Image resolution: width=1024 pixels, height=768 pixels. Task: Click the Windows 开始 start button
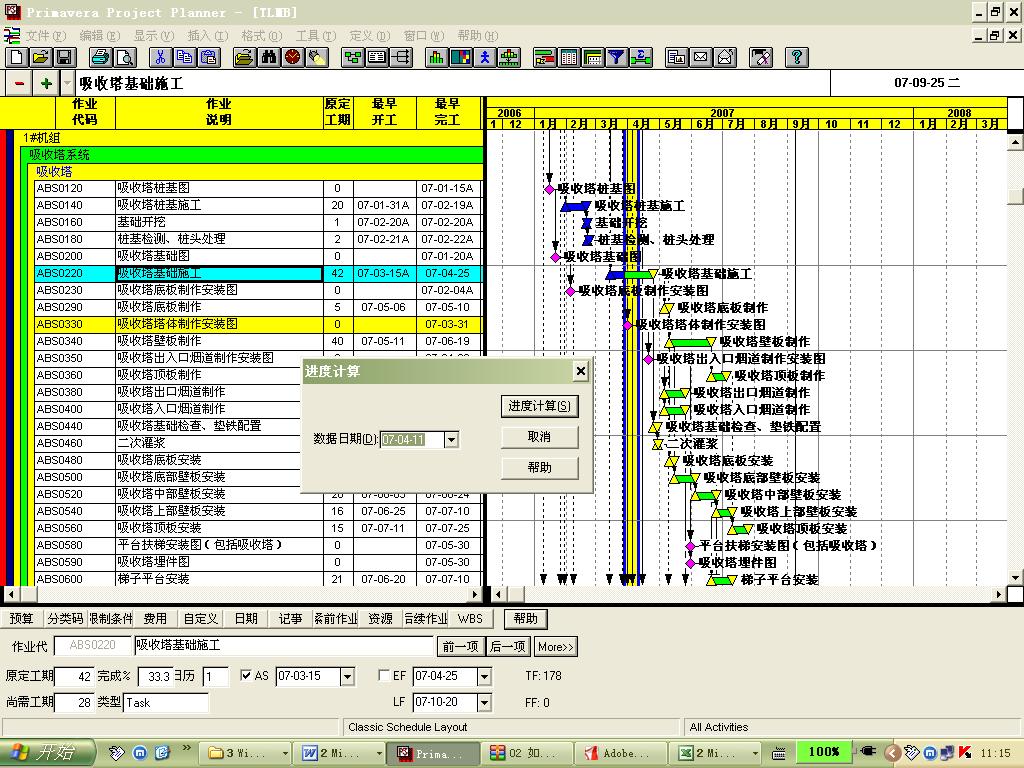[47, 753]
